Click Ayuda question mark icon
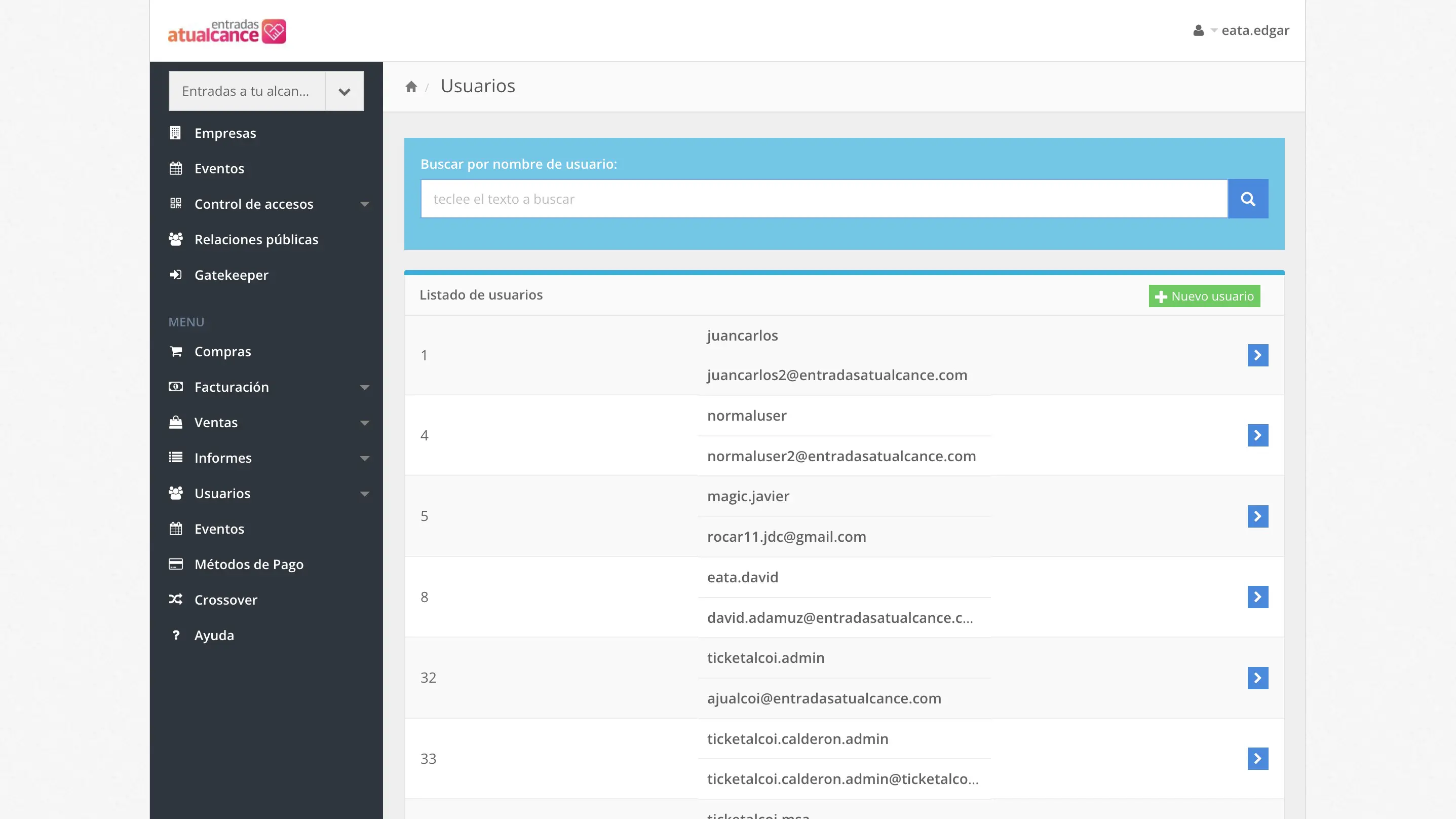1456x819 pixels. pos(175,635)
